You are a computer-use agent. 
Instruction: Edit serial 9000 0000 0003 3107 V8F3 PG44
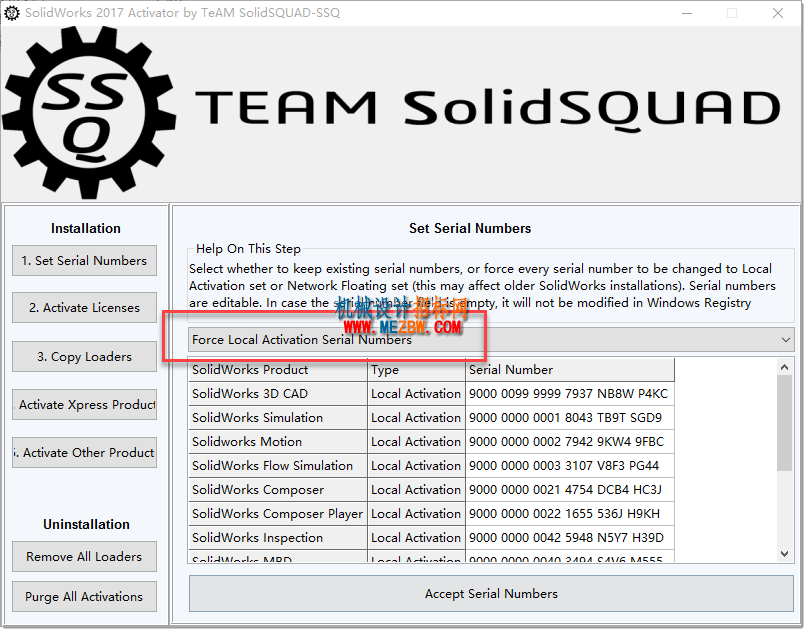(x=570, y=466)
